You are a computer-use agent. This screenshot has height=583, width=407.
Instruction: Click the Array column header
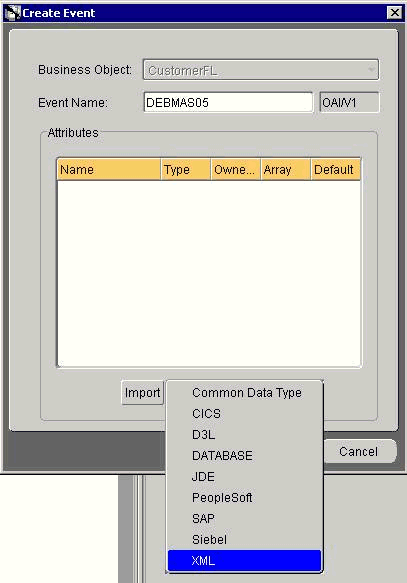click(x=286, y=170)
